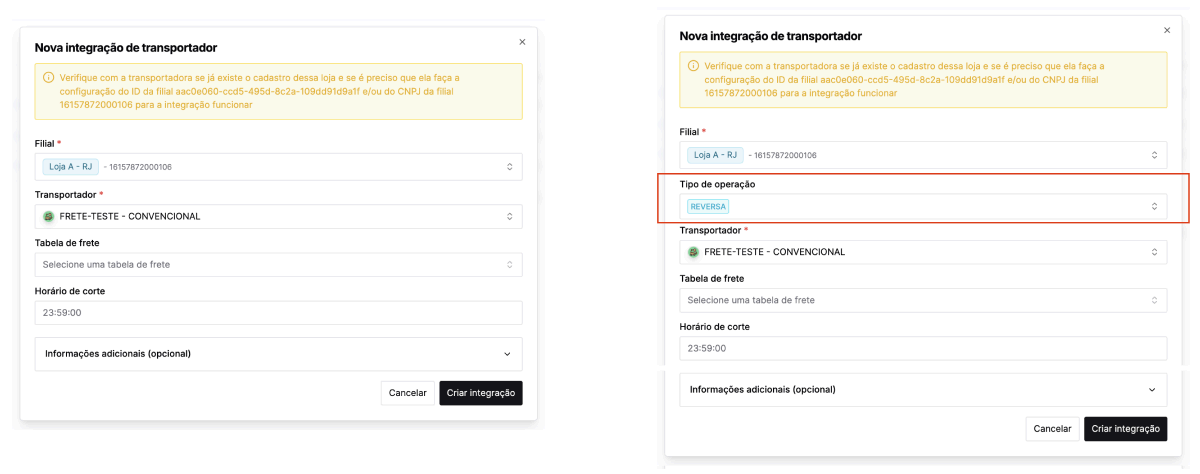Close the right Nova integração dialog
Viewport: 1200px width, 474px height.
1167,31
